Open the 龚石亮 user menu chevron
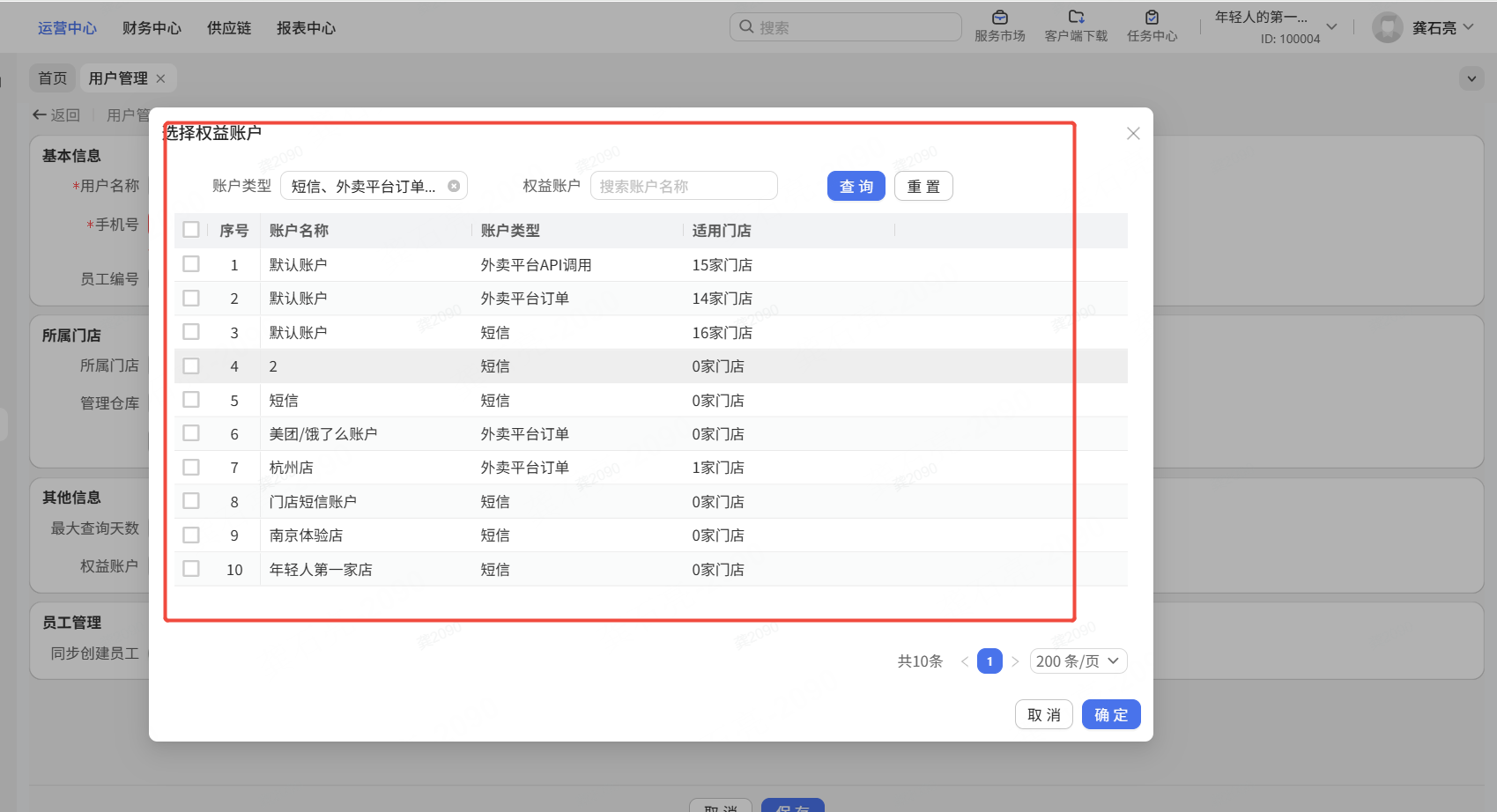This screenshot has height=812, width=1497. click(1468, 27)
